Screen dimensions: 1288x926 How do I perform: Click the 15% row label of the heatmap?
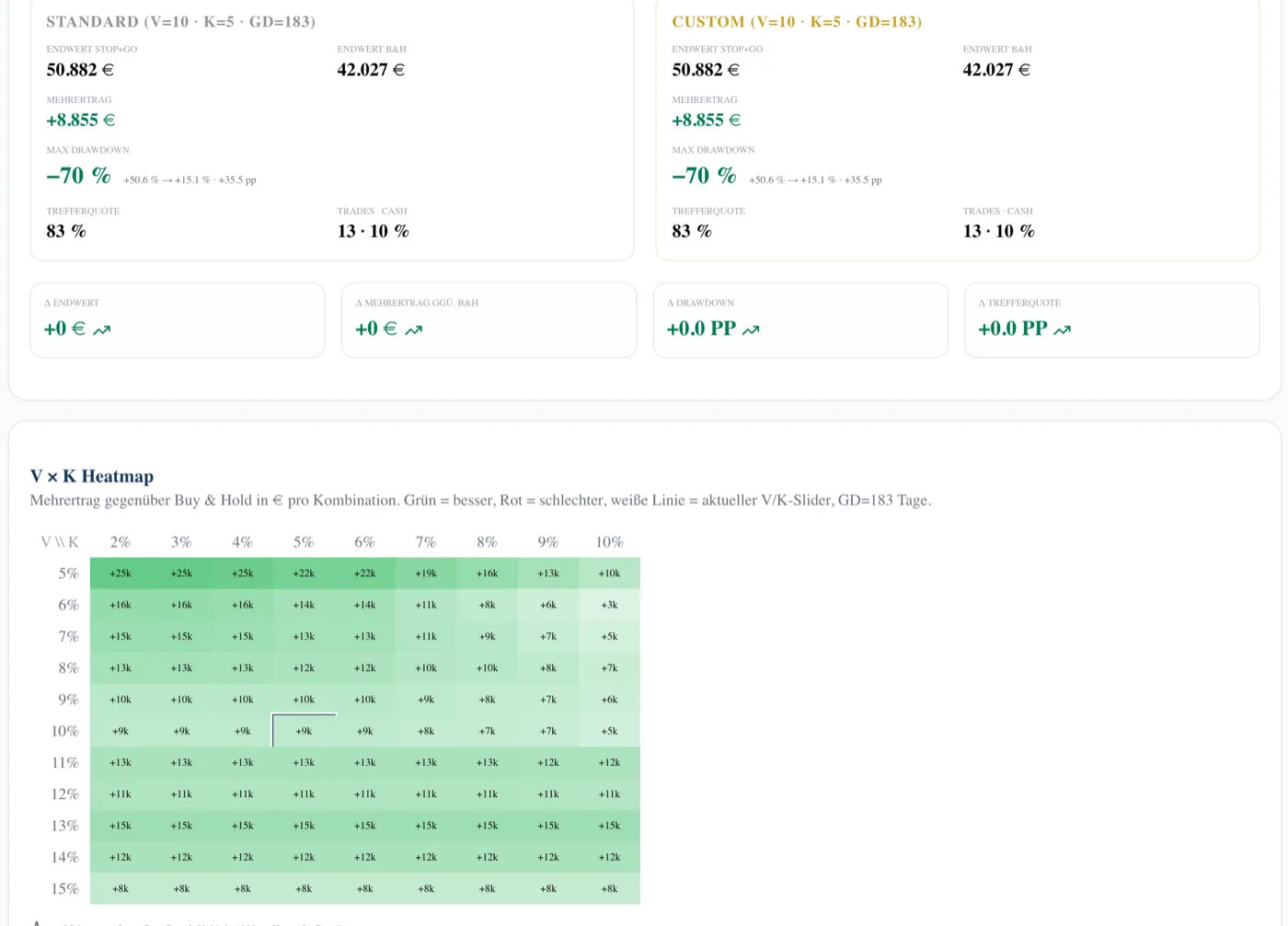point(65,888)
